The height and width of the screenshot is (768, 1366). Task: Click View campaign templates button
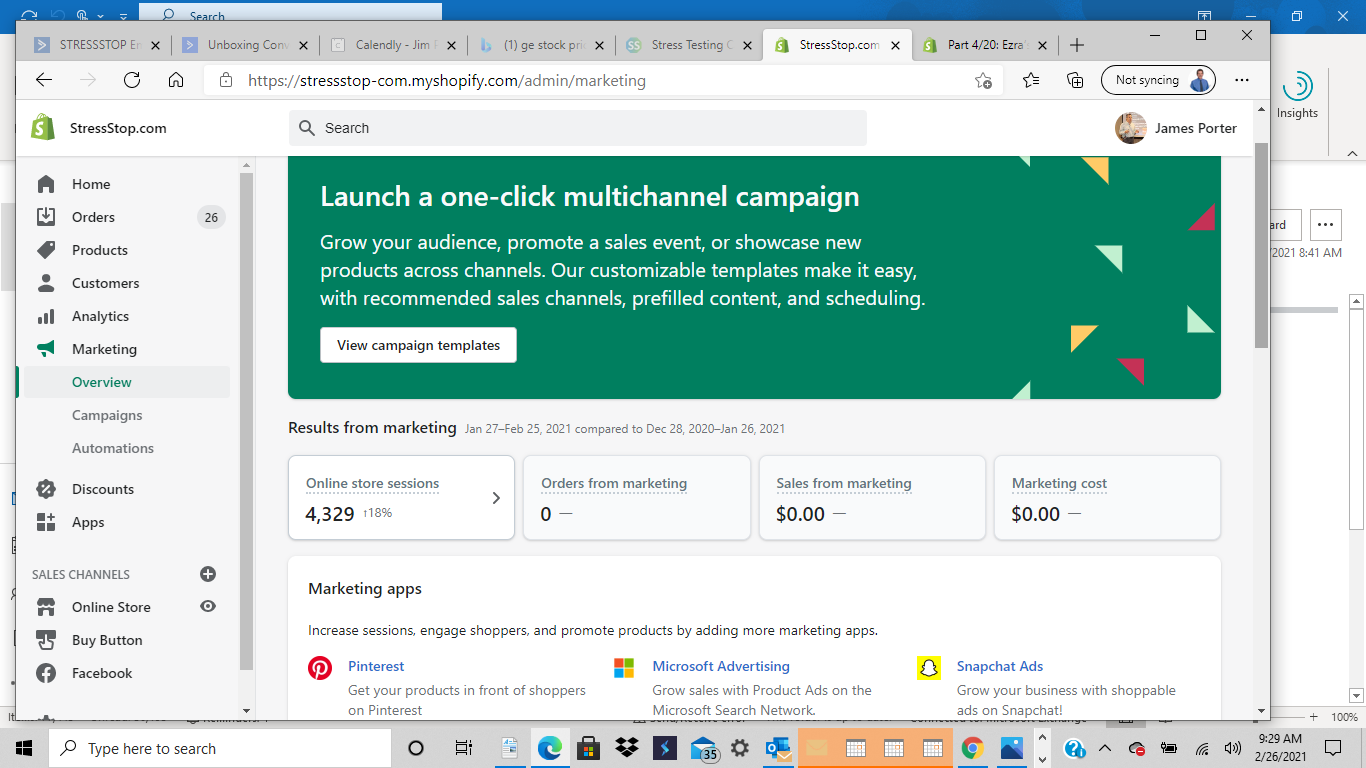(x=418, y=345)
